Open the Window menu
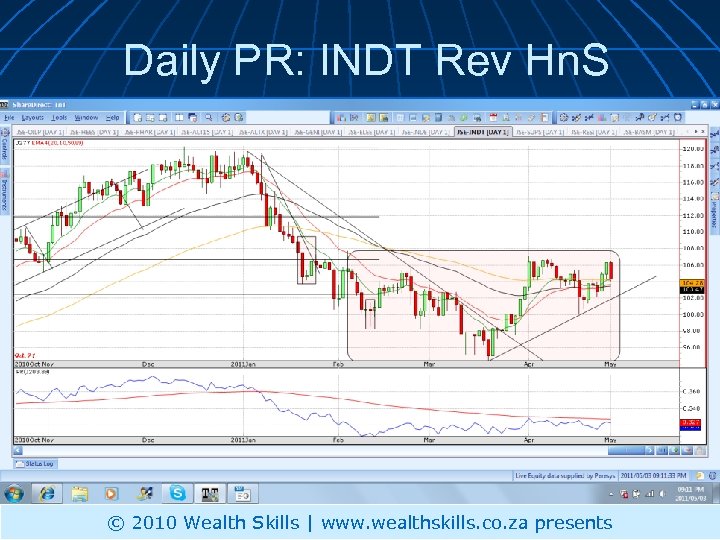The height and width of the screenshot is (540, 720). point(86,118)
